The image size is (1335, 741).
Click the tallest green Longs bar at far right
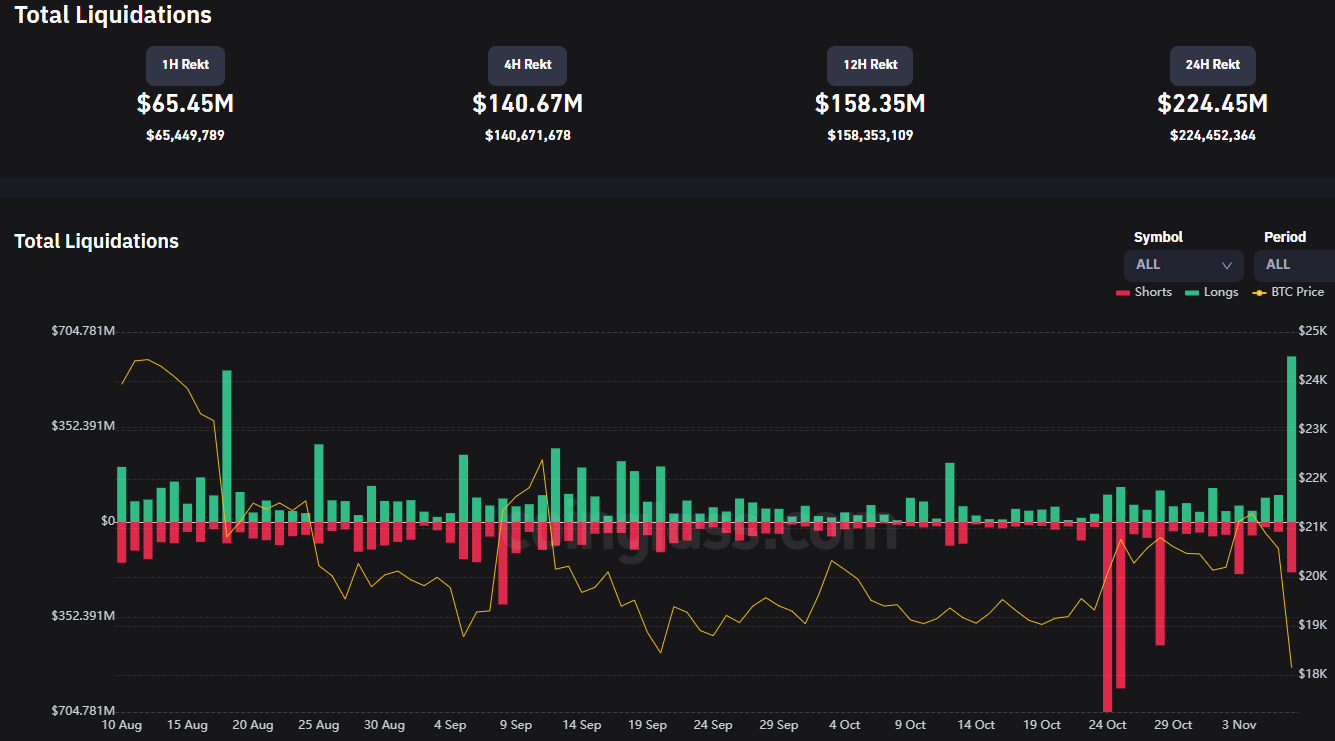(x=1291, y=438)
